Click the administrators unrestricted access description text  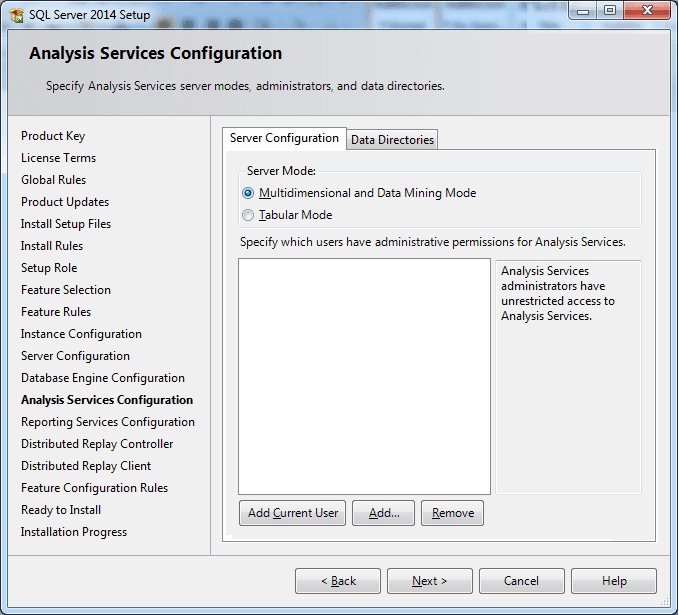[x=558, y=294]
